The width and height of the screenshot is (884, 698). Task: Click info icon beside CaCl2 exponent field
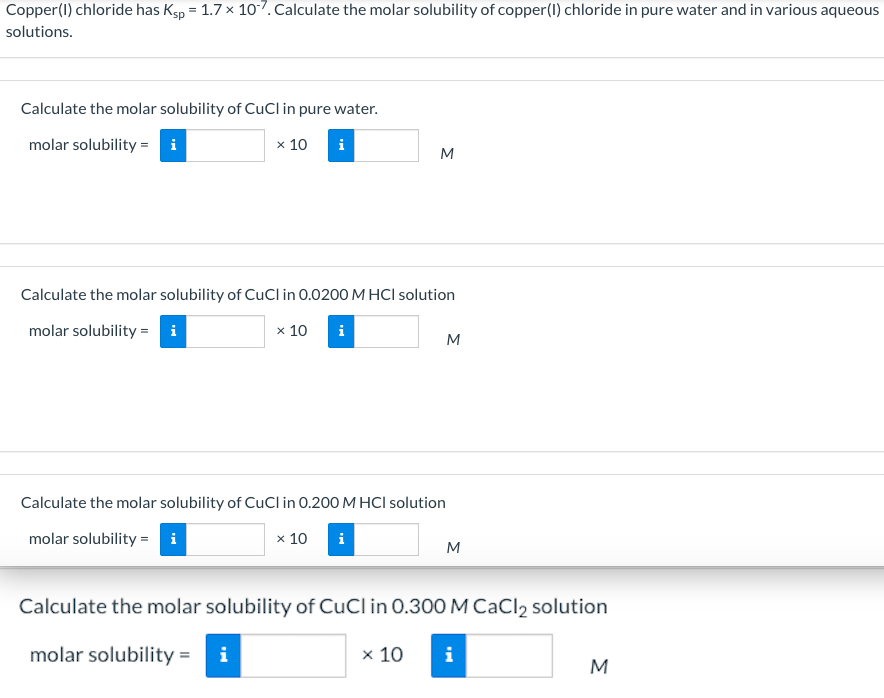pyautogui.click(x=449, y=656)
